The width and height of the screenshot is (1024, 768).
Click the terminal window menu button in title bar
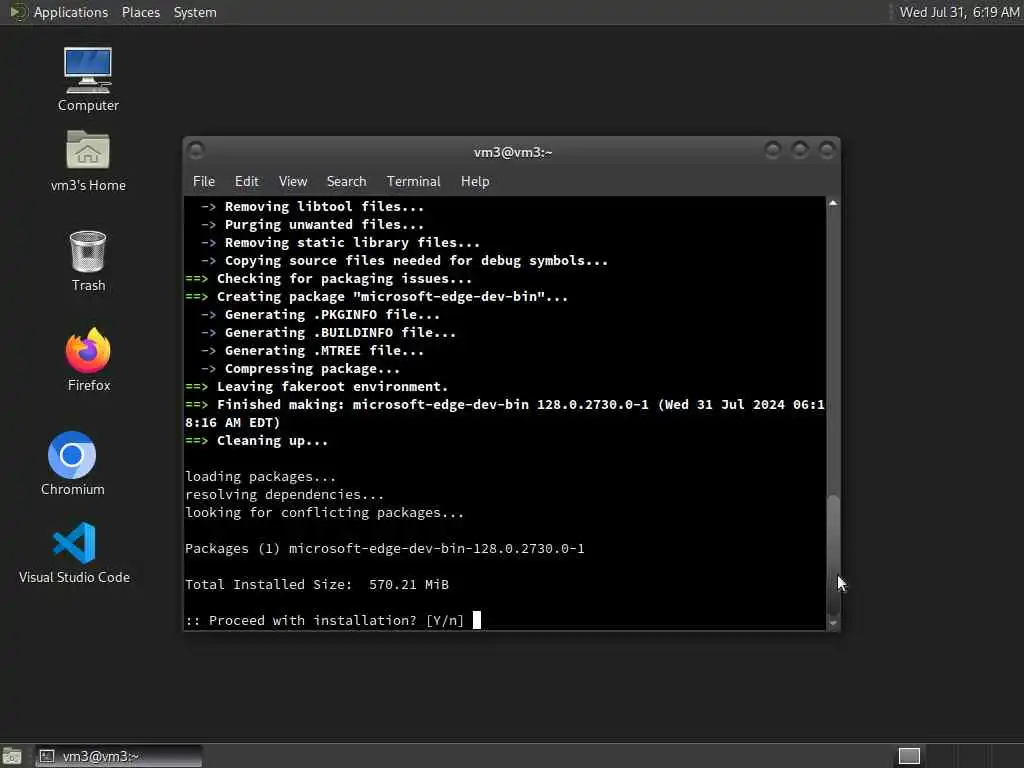196,151
